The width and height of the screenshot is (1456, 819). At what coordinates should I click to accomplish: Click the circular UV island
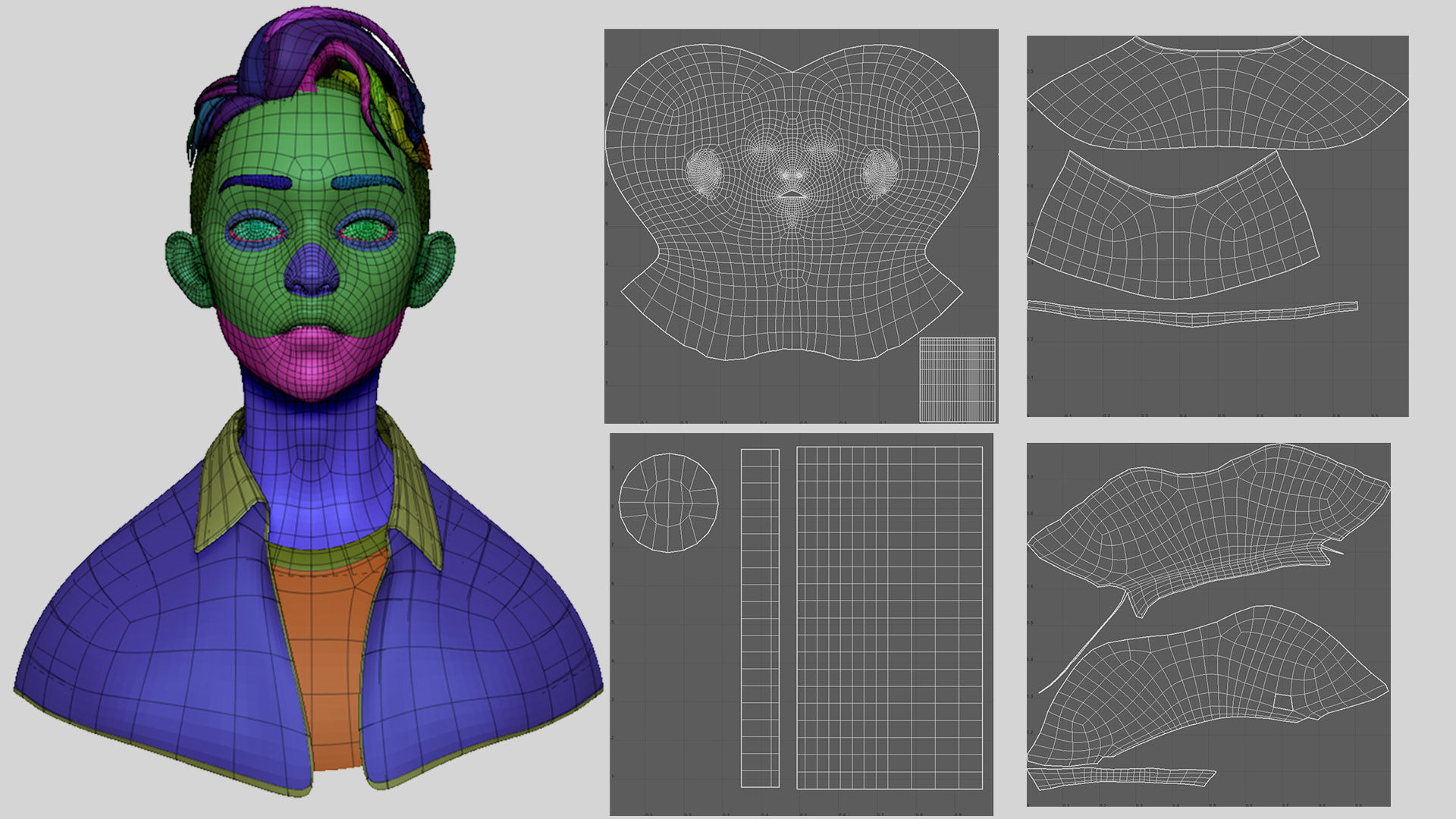coord(668,502)
